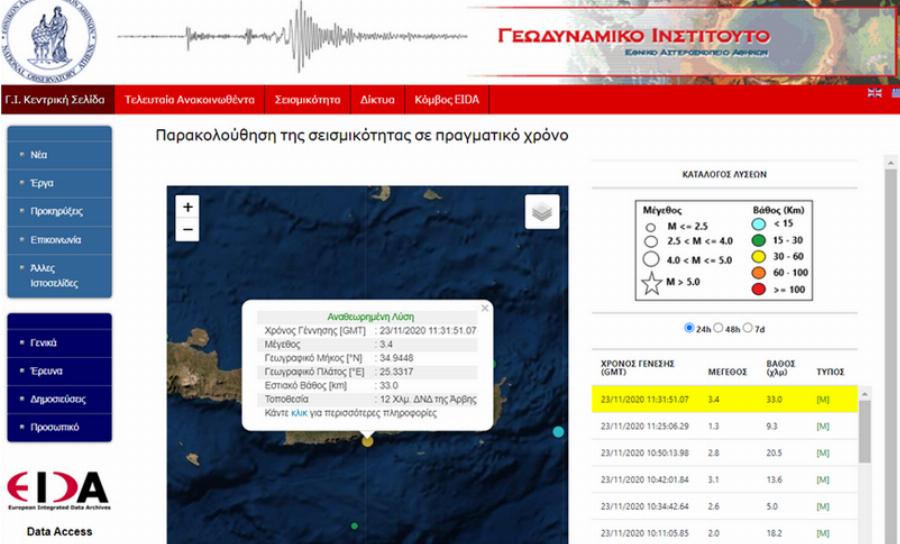Screen dimensions: 900x544
Task: Click the red >= 100 depth legend swatch
Action: 758,289
